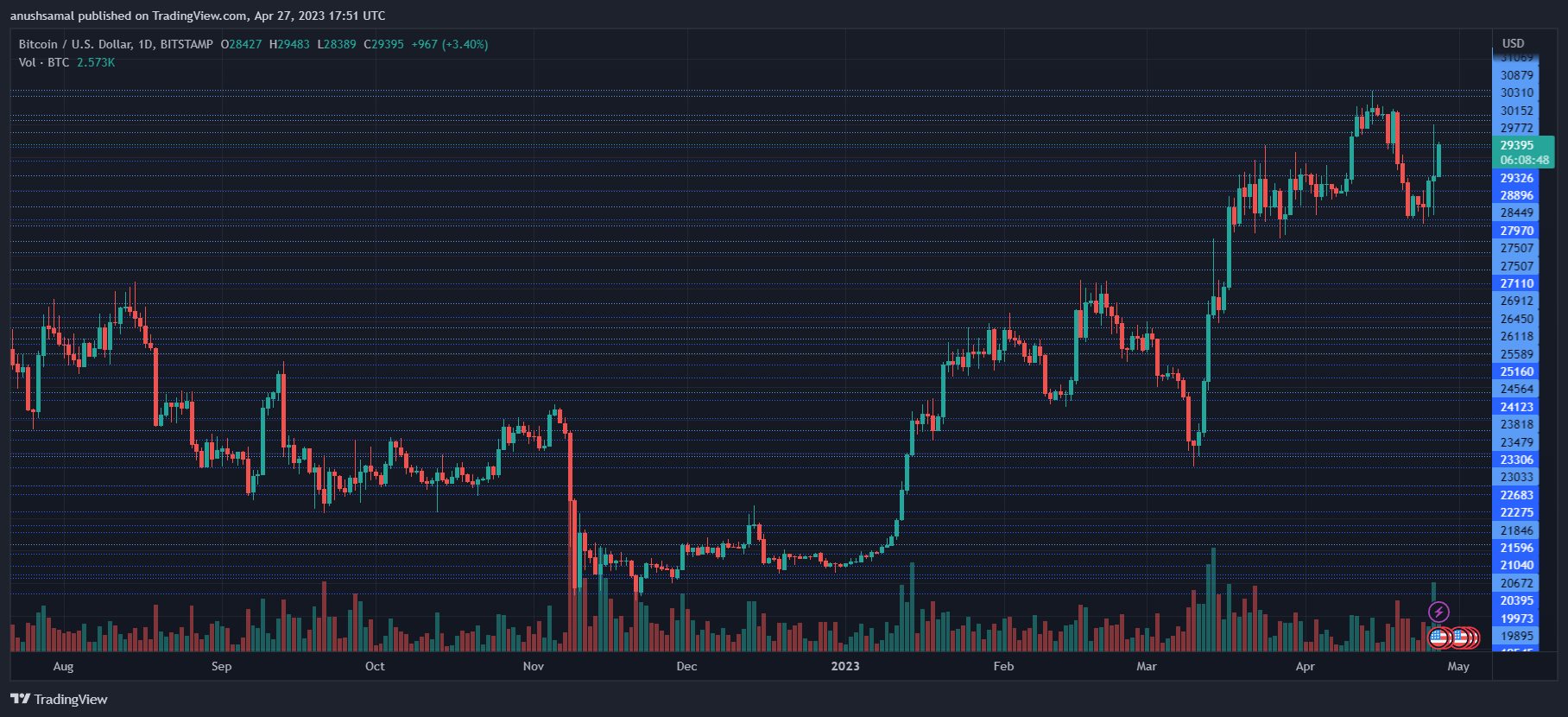The image size is (1568, 717).
Task: Open the 'Bitcoin / U.S. Dollar, 1D, BITSTAMP' symbol title
Action: [116, 44]
